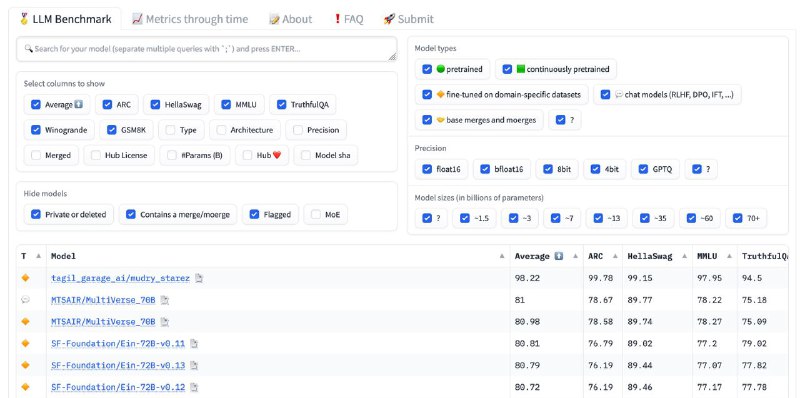
Task: Chat model type icon in first MultiVerse_70B row
Action: (x=26, y=300)
